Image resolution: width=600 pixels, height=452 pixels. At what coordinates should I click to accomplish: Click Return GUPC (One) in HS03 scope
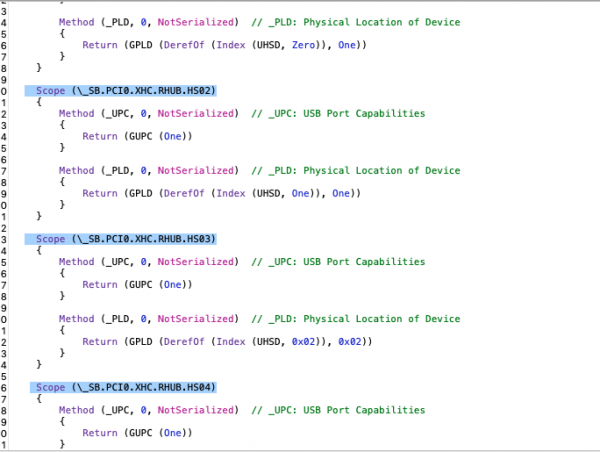137,284
